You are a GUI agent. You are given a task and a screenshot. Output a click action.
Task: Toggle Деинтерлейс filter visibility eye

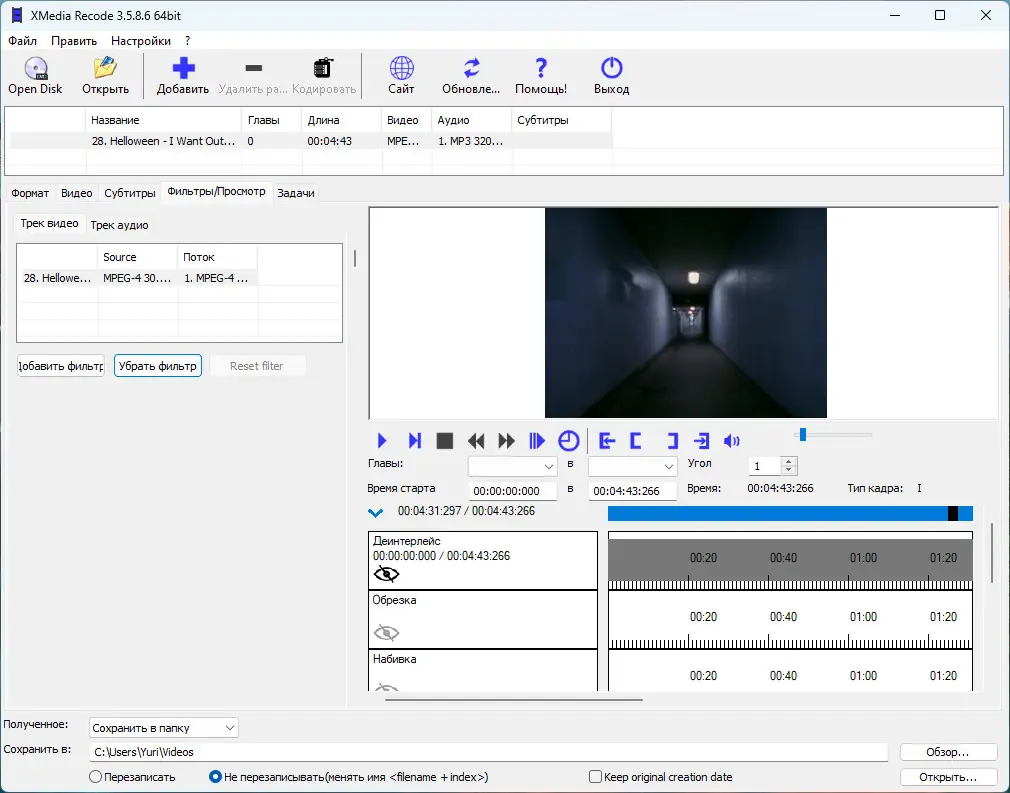pos(386,574)
